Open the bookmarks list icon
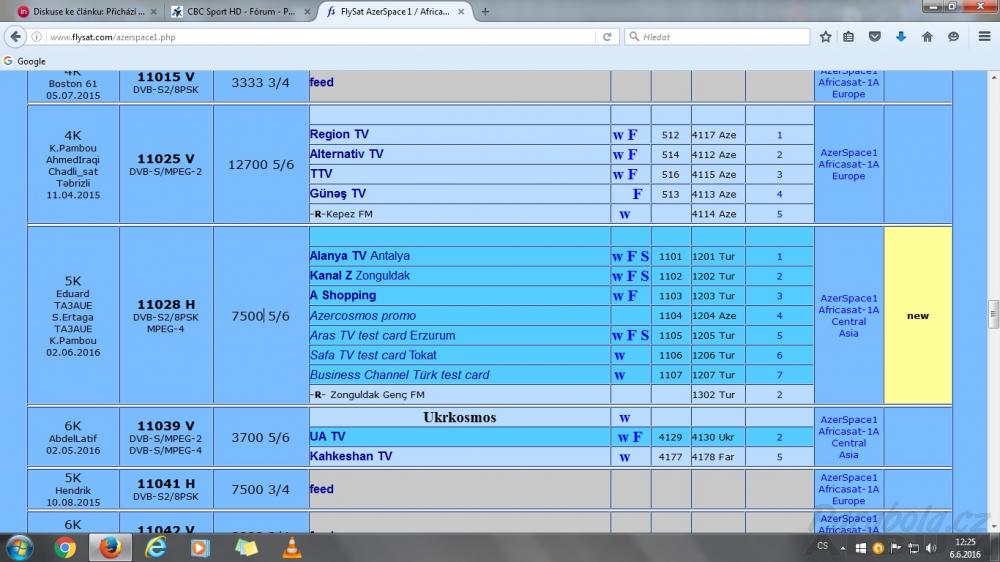 pos(848,37)
